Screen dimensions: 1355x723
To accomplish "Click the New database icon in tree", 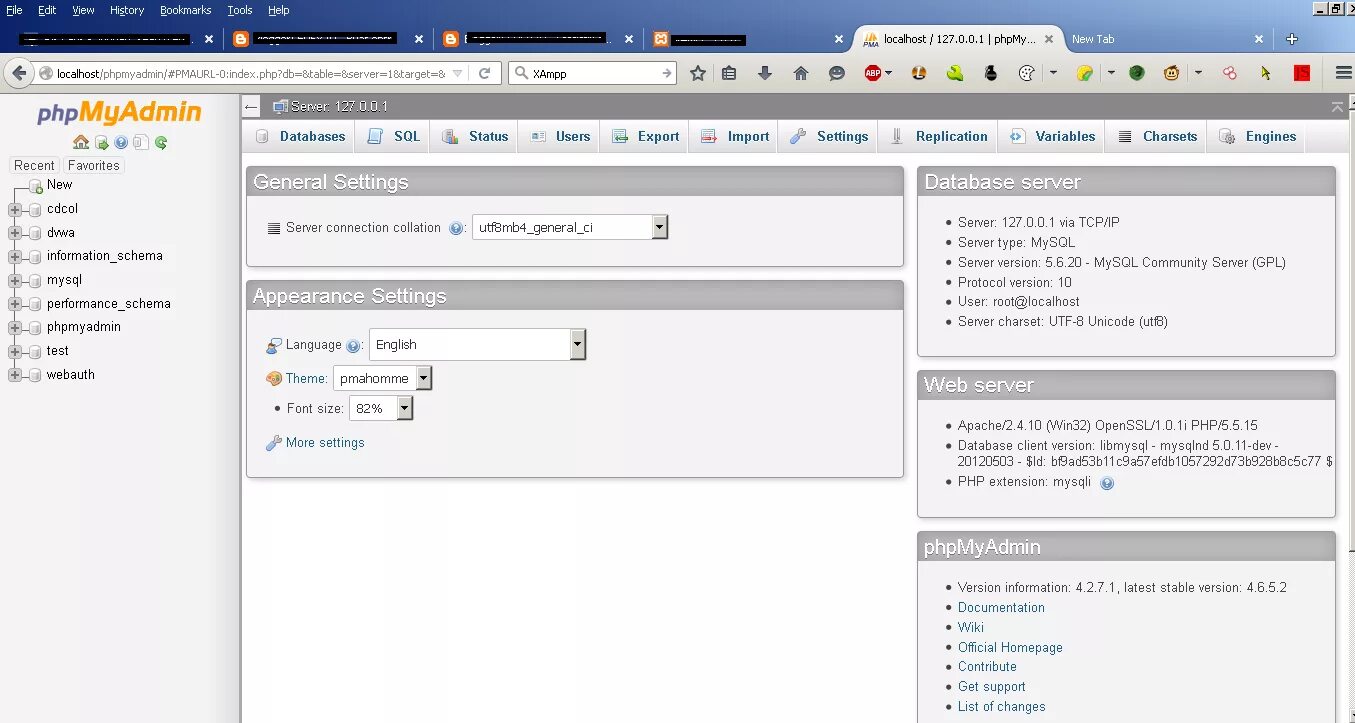I will click(36, 185).
